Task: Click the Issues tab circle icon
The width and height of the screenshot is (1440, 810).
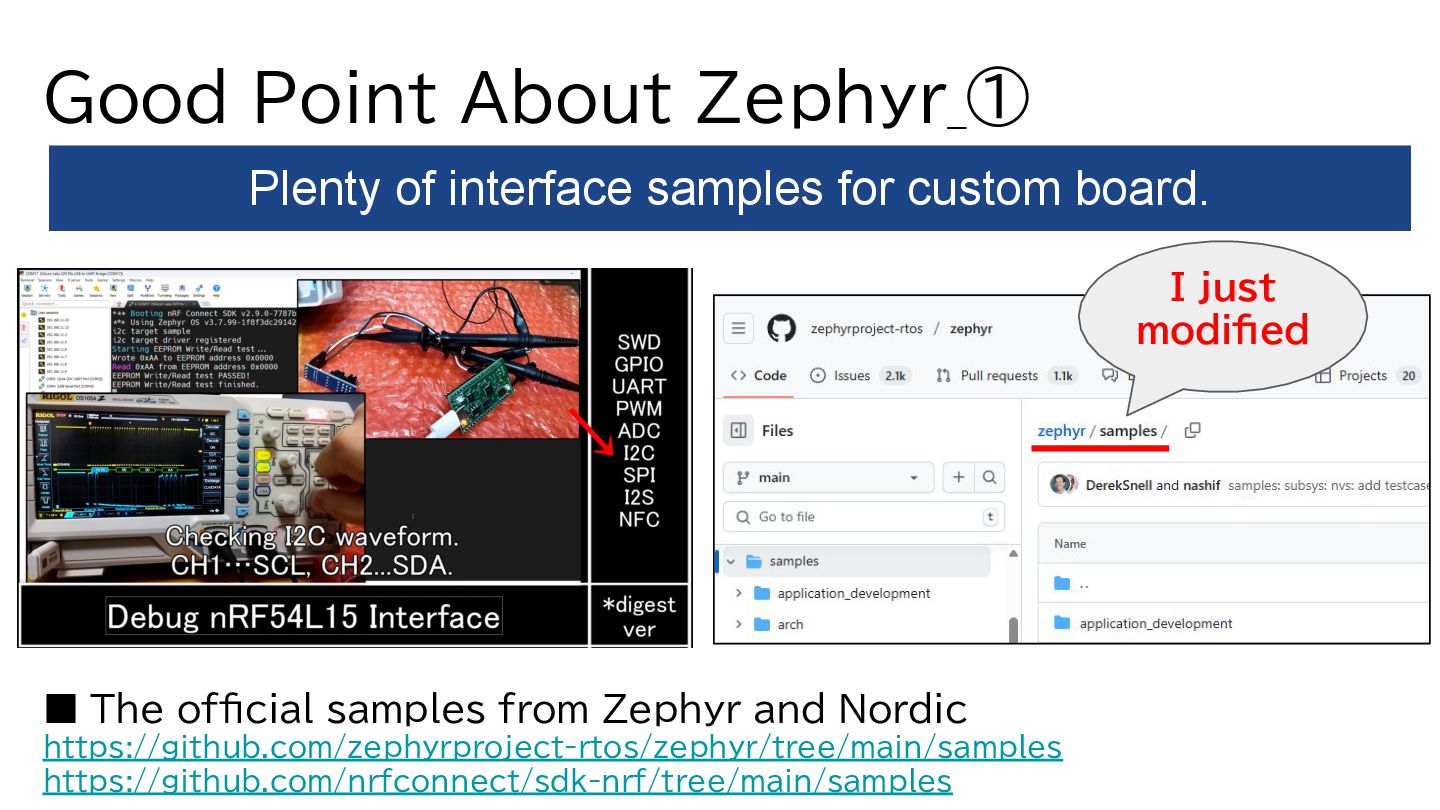Action: (x=818, y=376)
